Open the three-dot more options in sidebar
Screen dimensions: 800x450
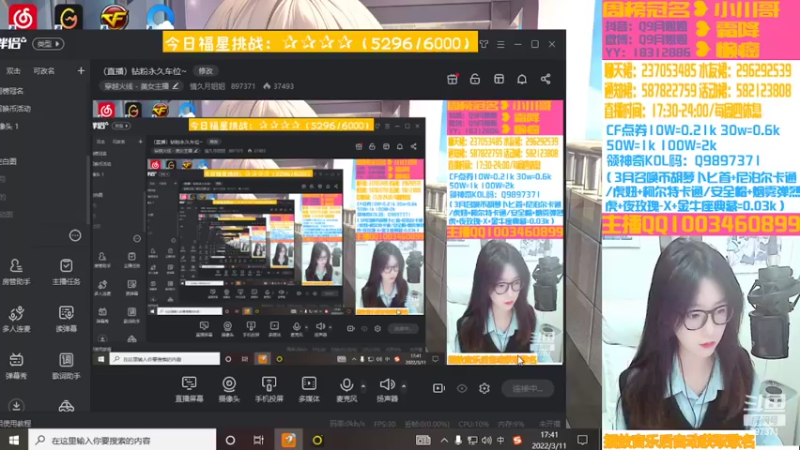[x=75, y=235]
